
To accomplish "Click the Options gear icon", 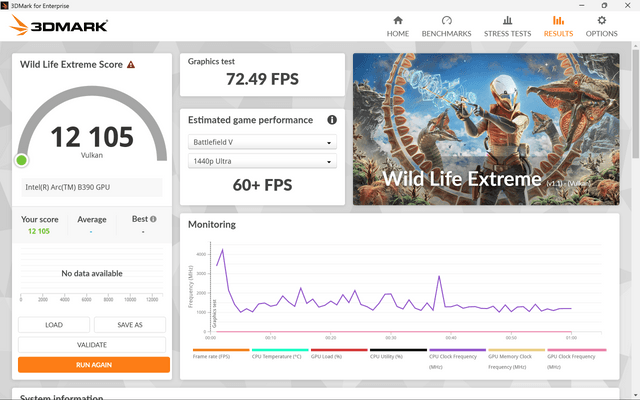I will 602,20.
